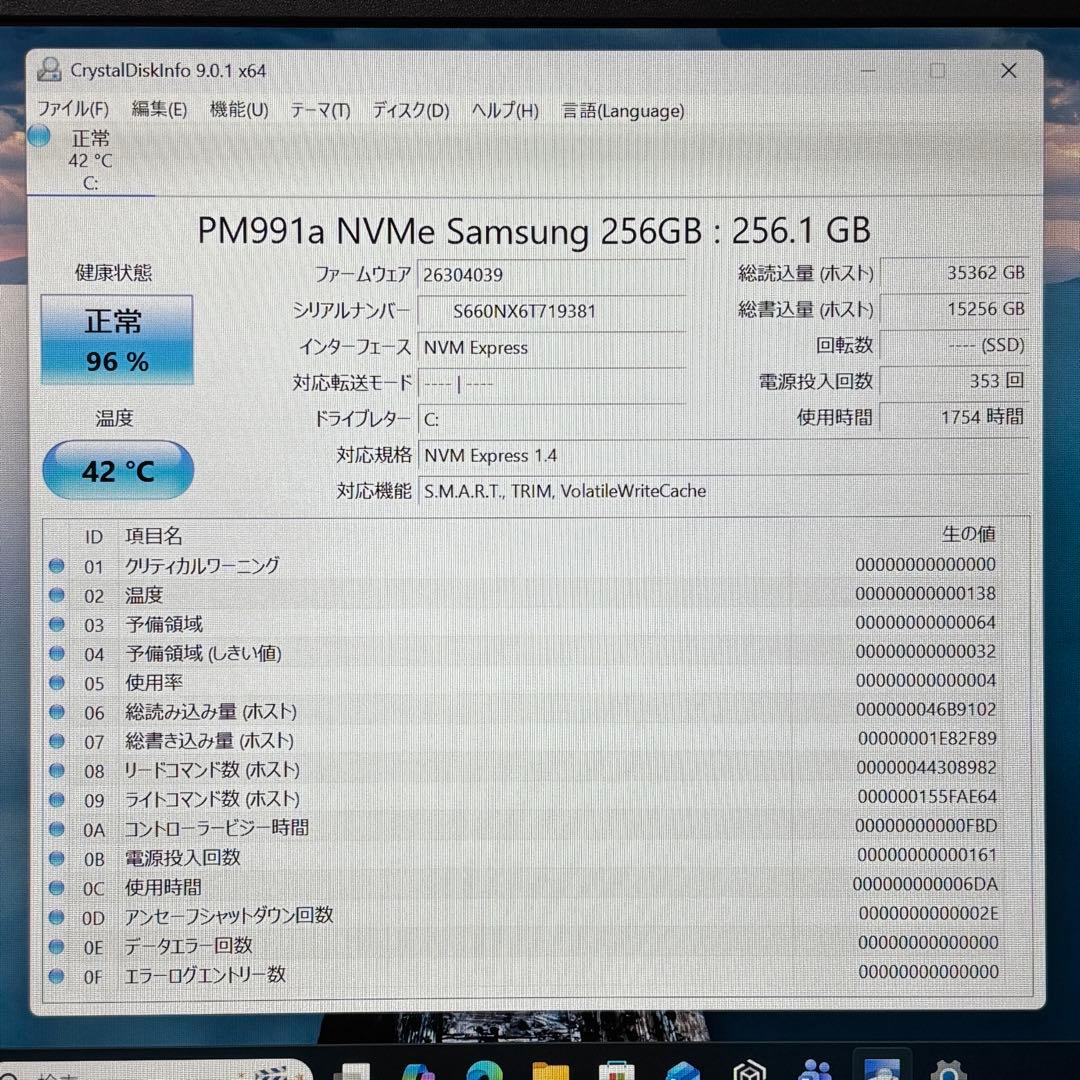Open Microsoft Edge from the taskbar

pos(484,1070)
